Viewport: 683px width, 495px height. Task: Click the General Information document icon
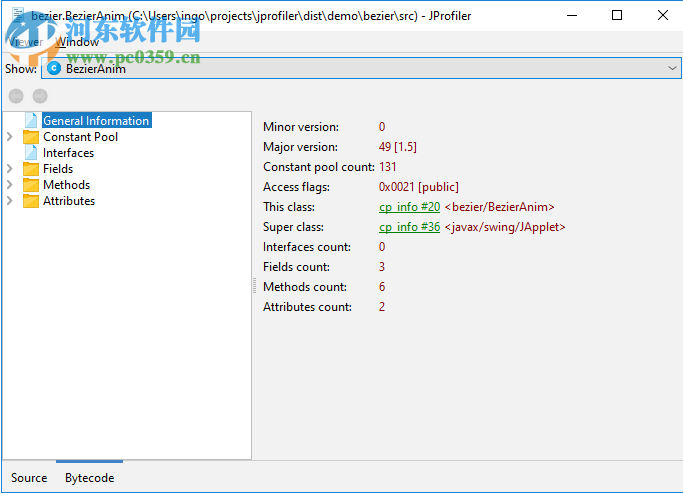(x=31, y=120)
